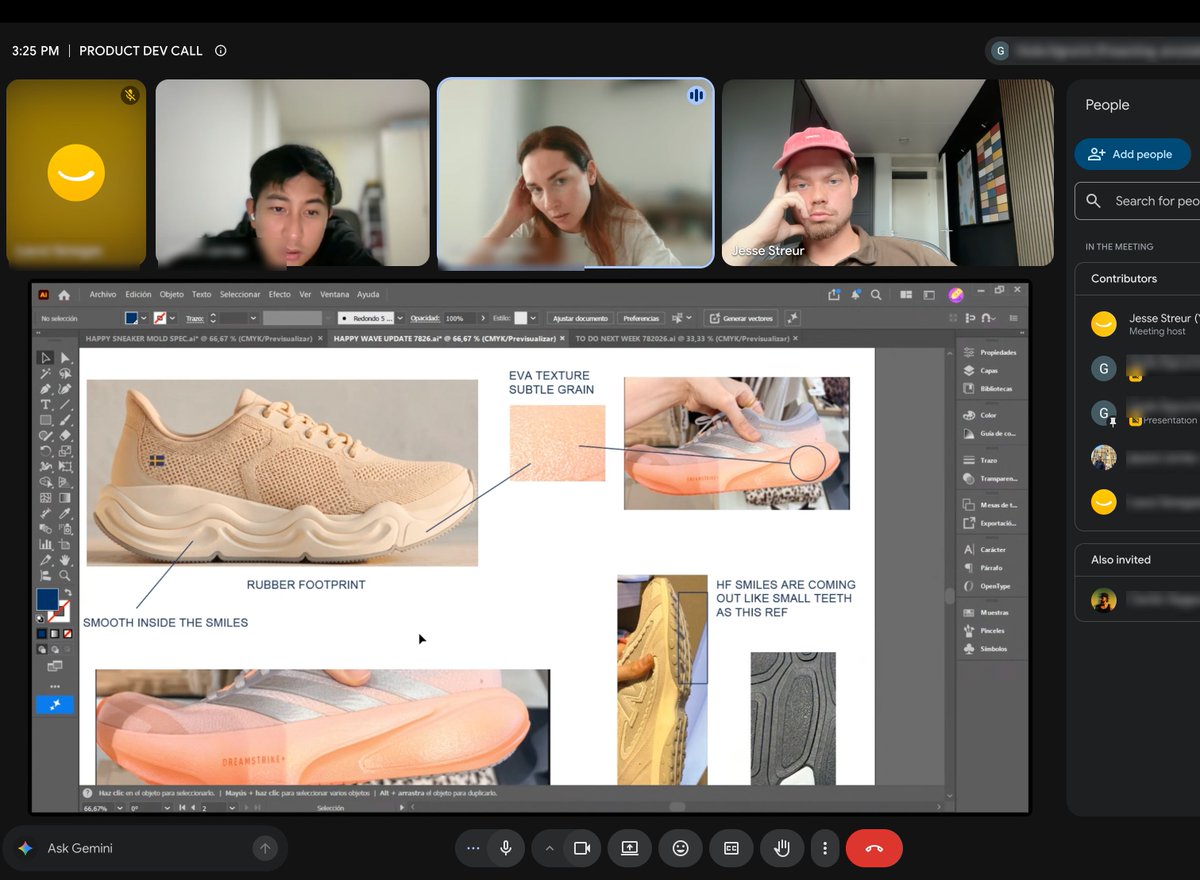Viewport: 1200px width, 880px height.
Task: Raise hand in the meeting
Action: (x=782, y=848)
